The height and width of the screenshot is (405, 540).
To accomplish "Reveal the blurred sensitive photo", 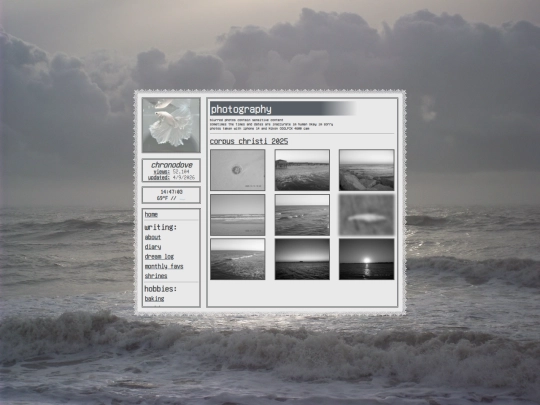I will point(366,215).
